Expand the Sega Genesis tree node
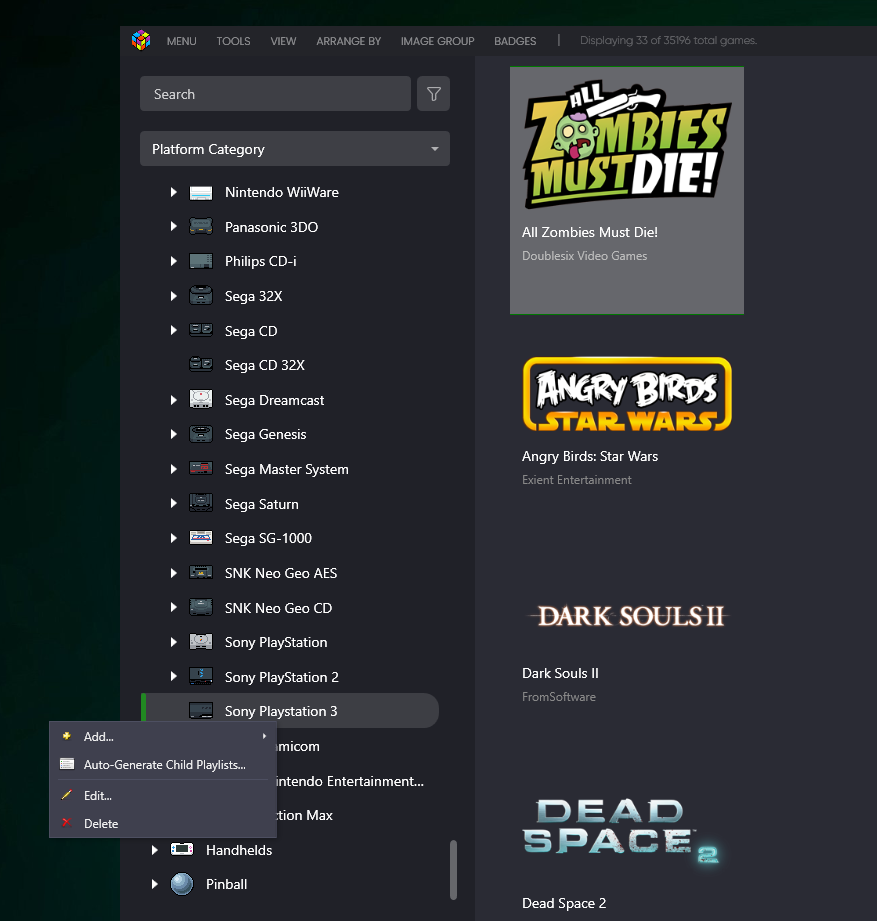The width and height of the screenshot is (877, 921). pyautogui.click(x=173, y=434)
